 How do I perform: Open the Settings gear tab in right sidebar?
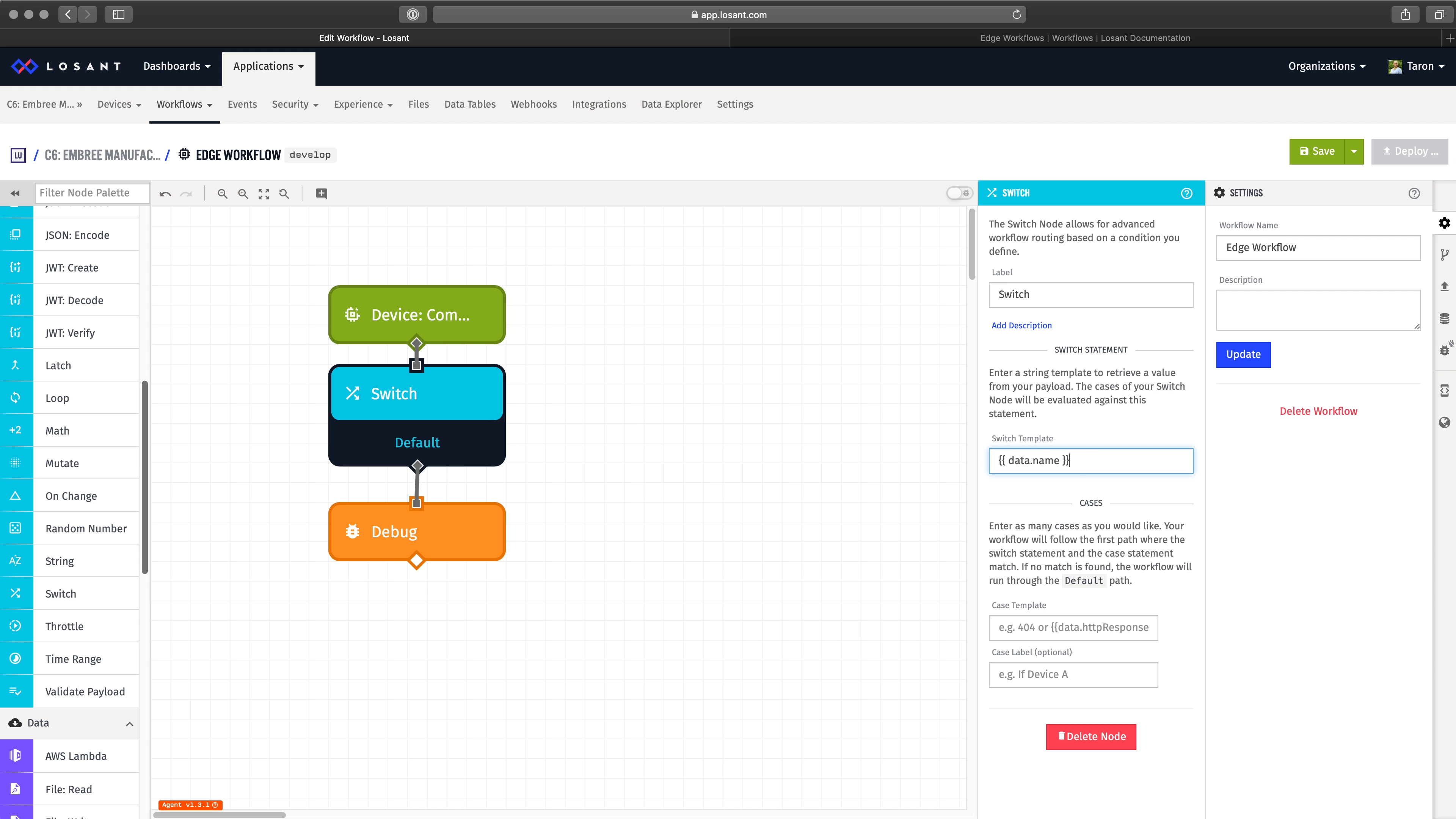1445,223
